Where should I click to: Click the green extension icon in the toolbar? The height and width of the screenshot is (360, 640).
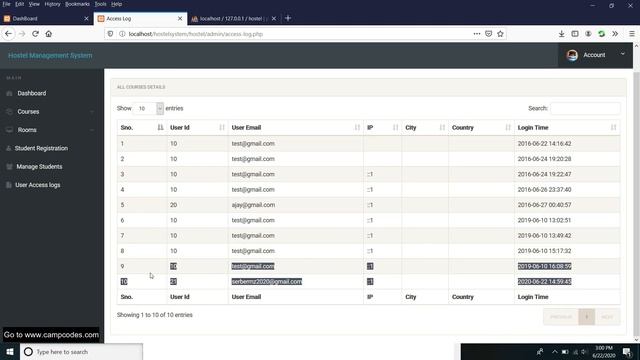pyautogui.click(x=602, y=34)
